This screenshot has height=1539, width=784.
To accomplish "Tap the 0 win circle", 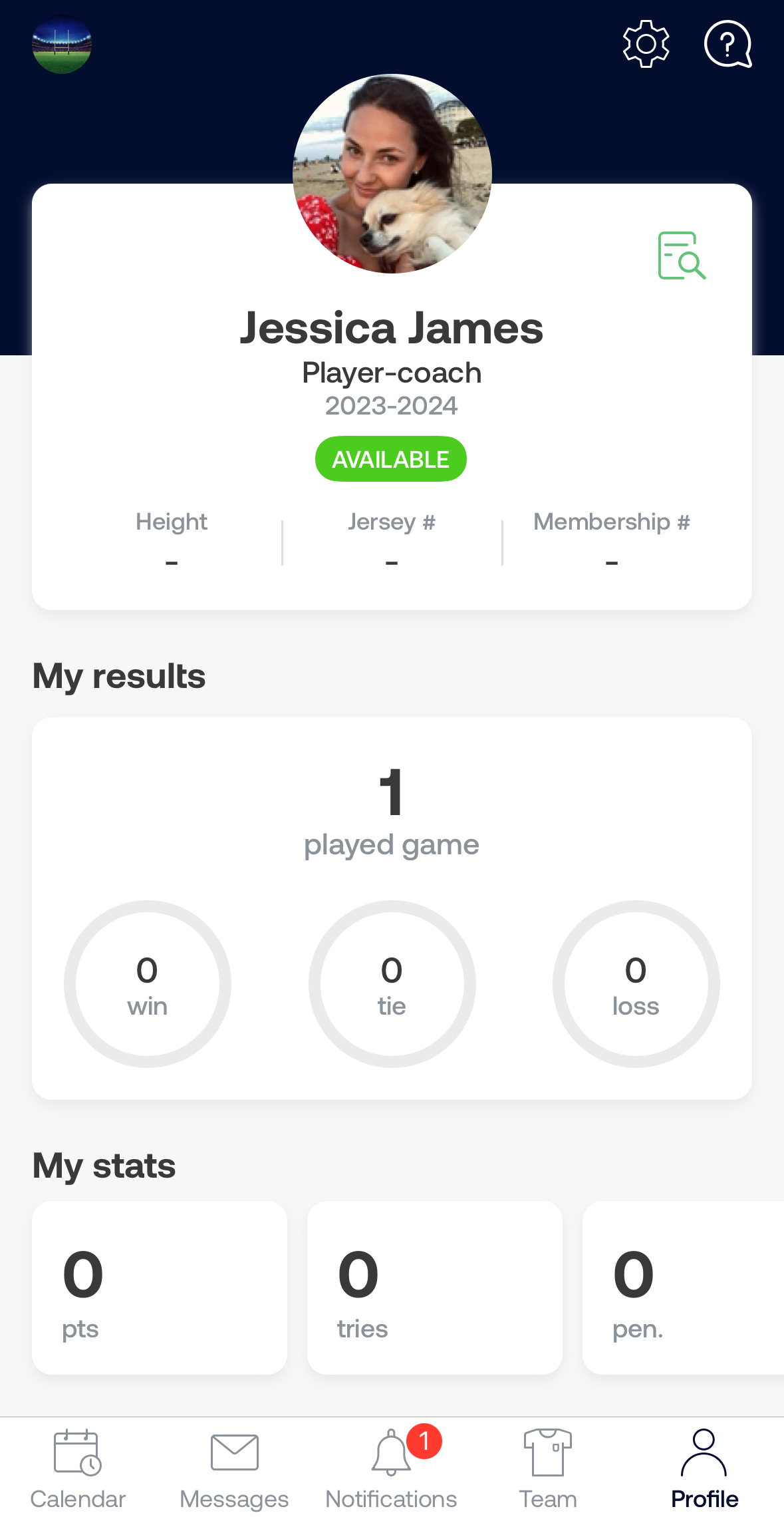I will [148, 984].
